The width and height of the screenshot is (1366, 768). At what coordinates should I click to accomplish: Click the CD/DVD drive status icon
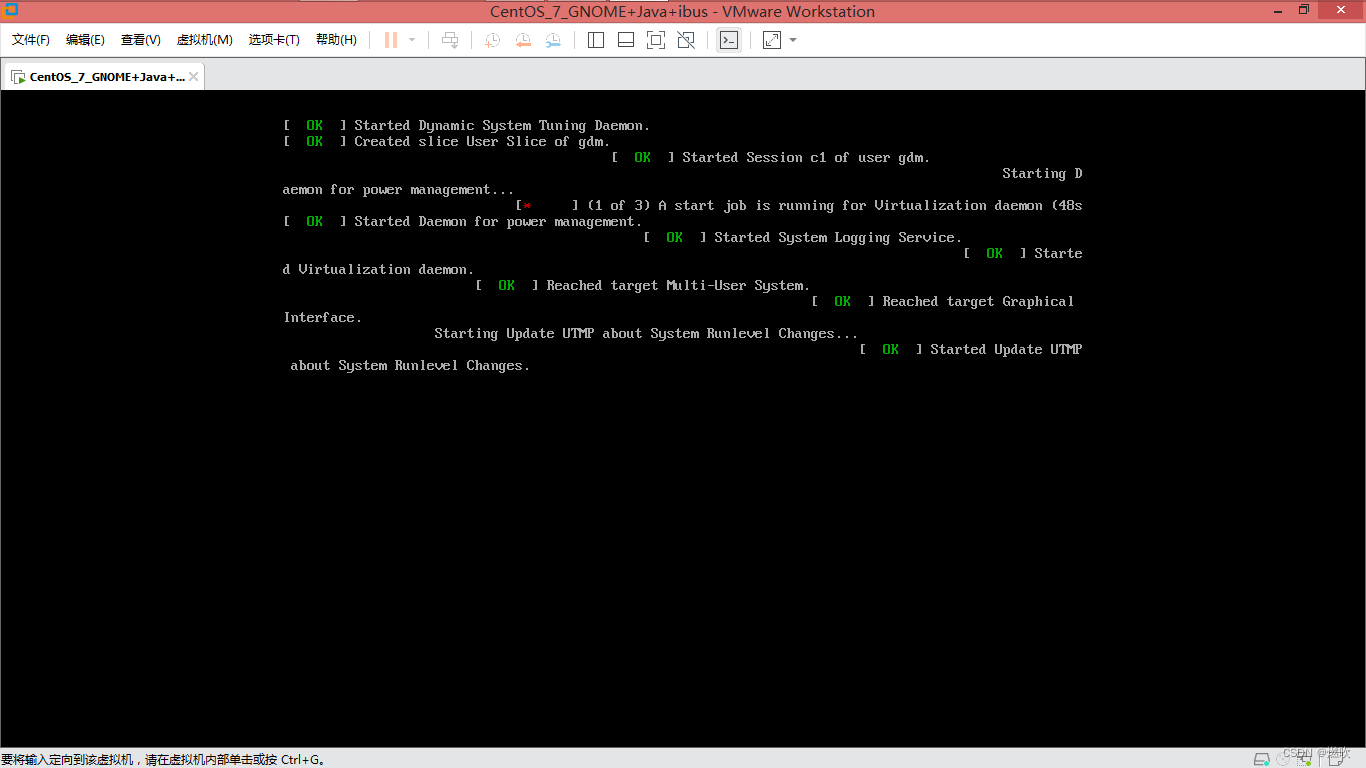(1283, 759)
